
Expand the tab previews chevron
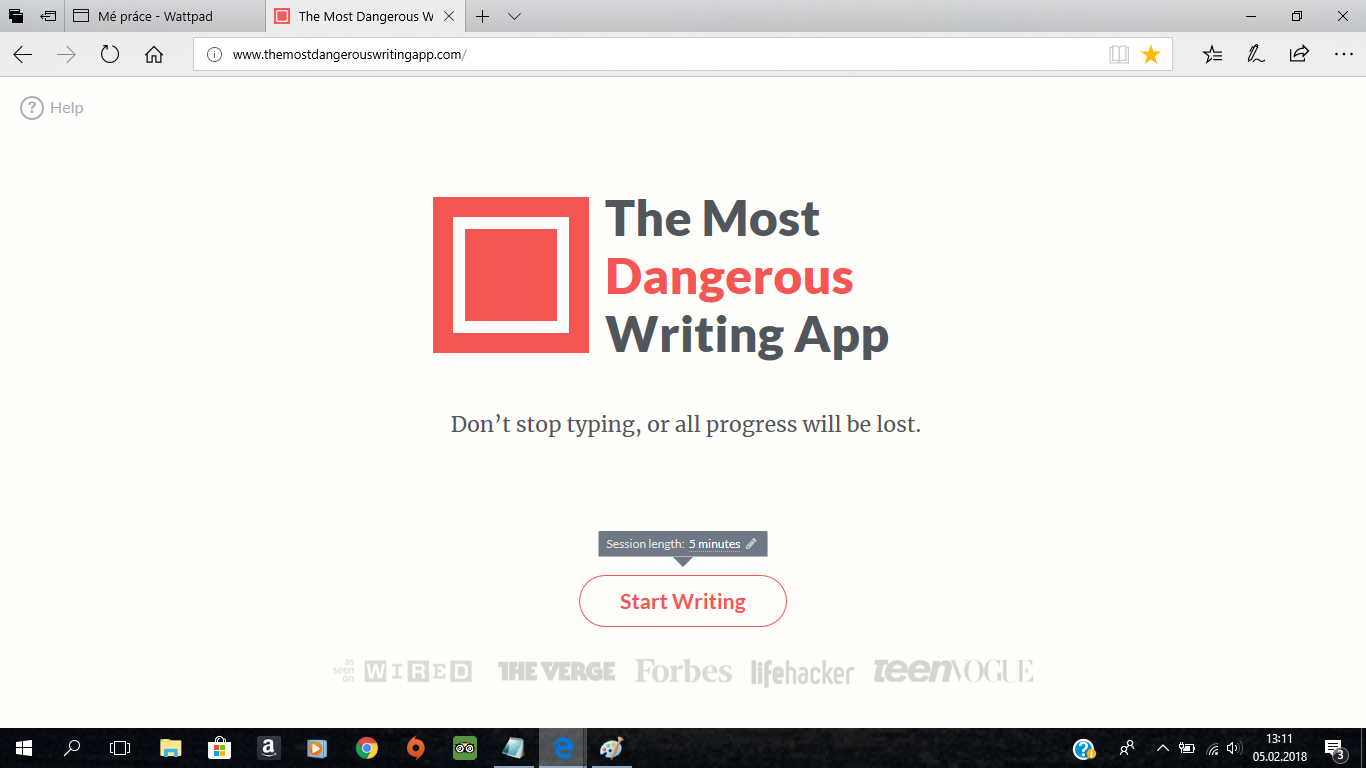[514, 16]
